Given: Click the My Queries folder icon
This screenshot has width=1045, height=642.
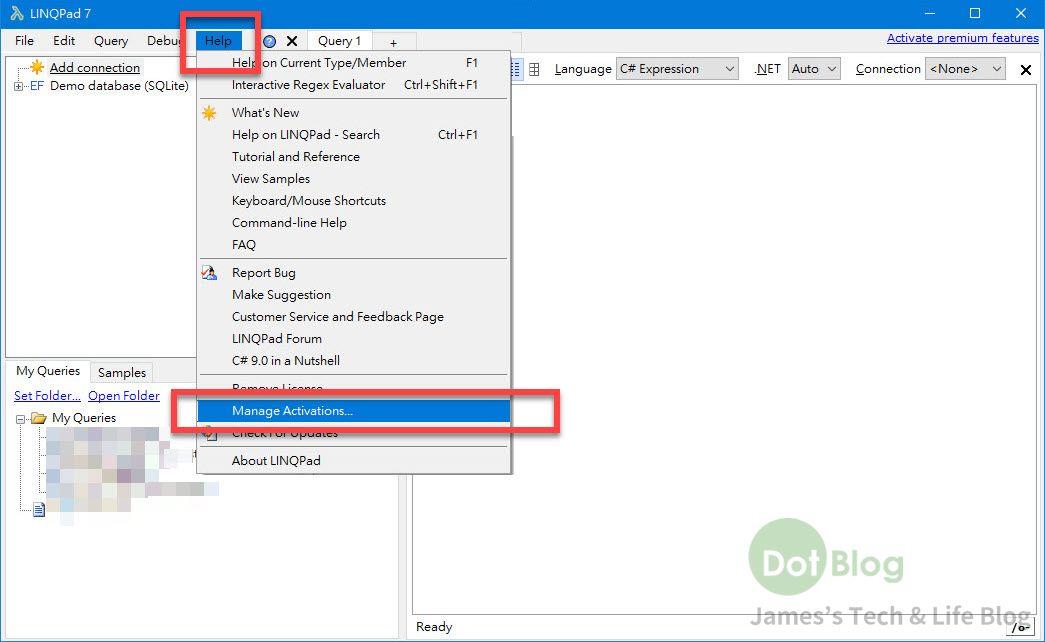Looking at the screenshot, I should pos(39,418).
